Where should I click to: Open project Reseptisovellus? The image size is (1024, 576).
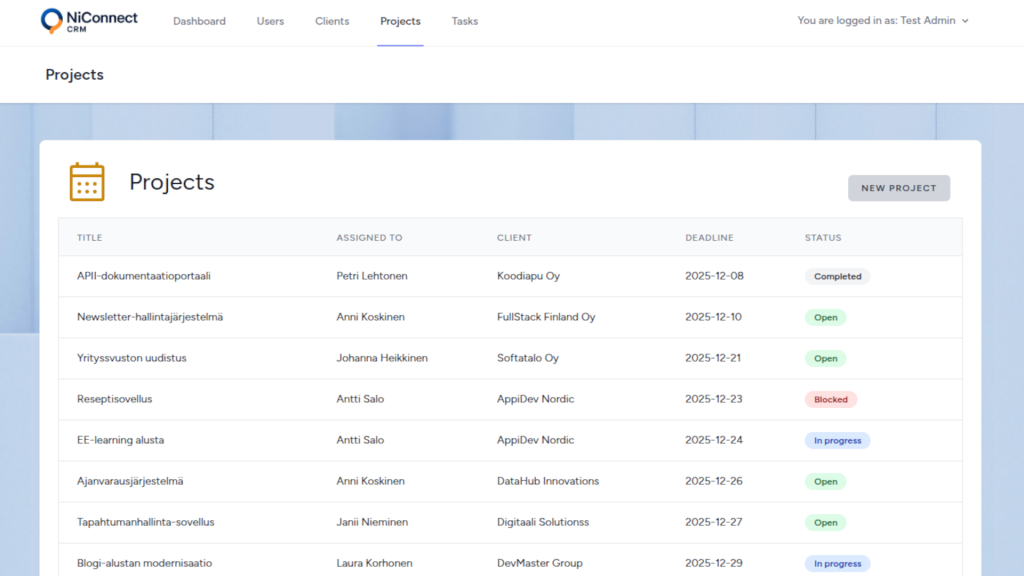(x=114, y=399)
